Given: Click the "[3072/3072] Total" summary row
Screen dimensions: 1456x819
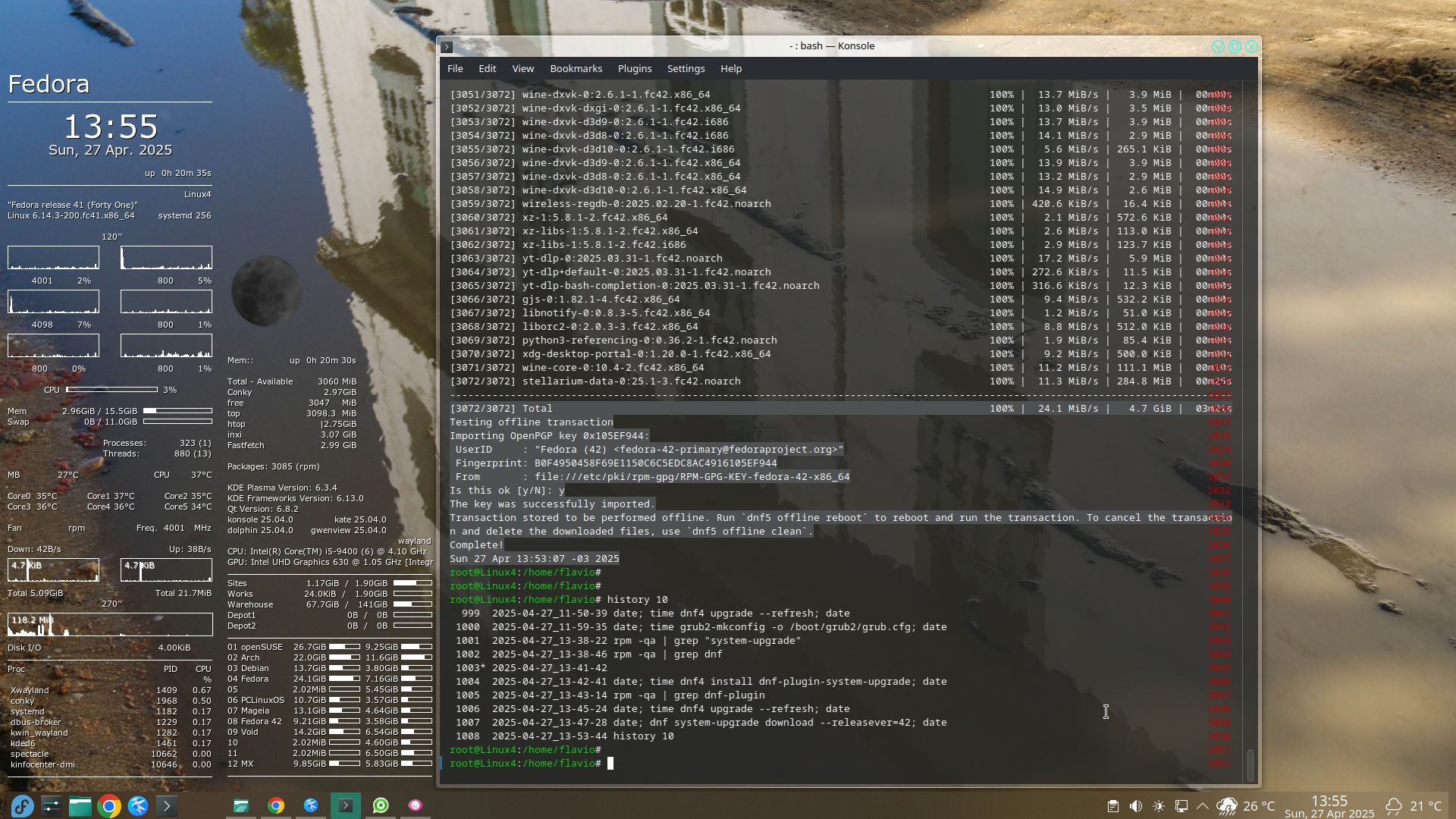Looking at the screenshot, I should tap(841, 409).
